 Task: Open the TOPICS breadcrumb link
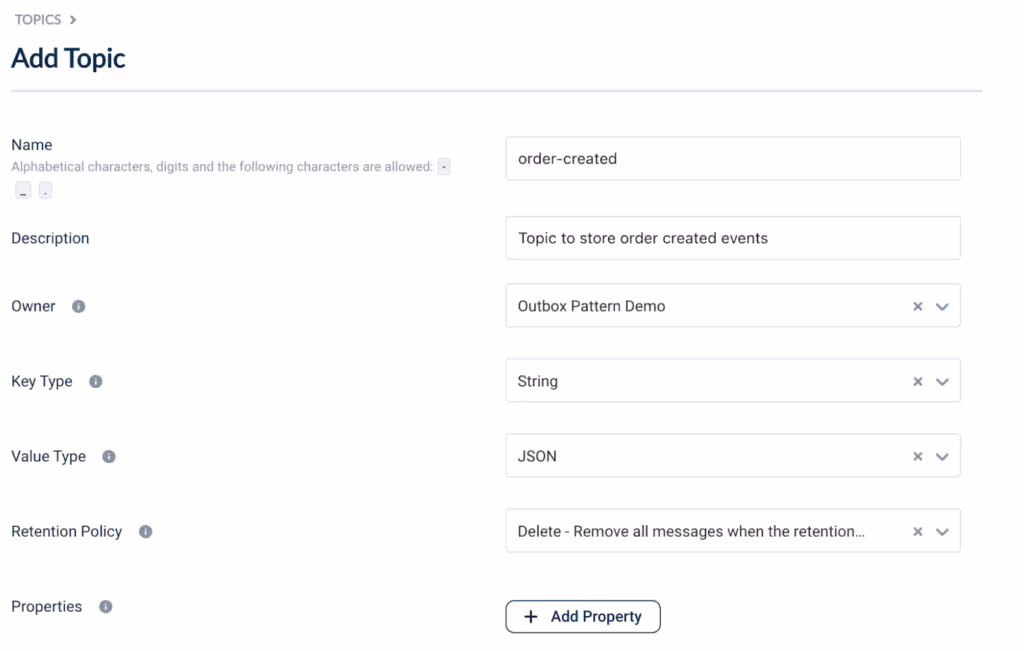[38, 20]
